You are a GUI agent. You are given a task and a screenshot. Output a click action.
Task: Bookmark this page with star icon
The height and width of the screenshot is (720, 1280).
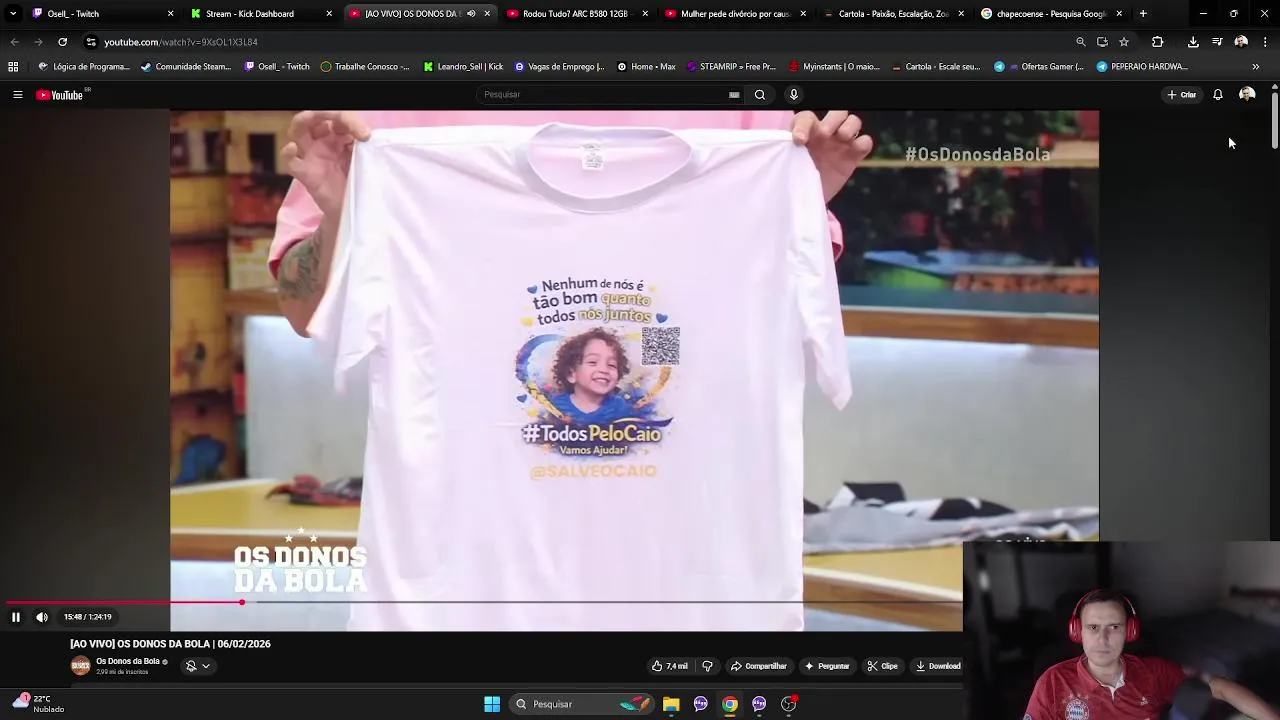(x=1124, y=42)
